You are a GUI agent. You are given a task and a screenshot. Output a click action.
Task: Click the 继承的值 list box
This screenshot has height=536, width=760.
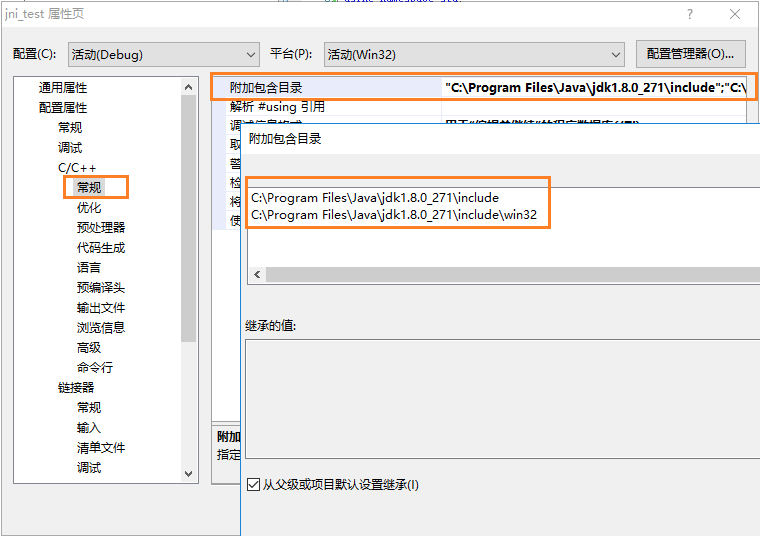coord(503,399)
